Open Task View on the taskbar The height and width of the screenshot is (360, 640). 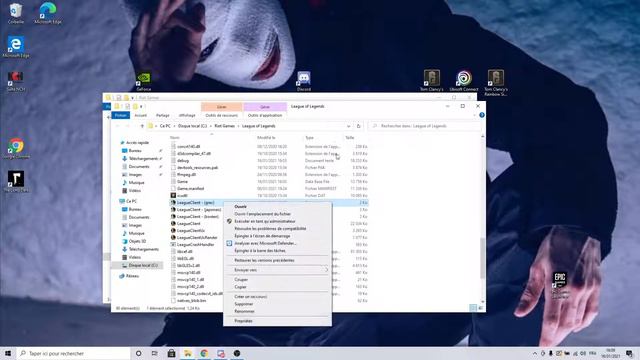coord(154,353)
